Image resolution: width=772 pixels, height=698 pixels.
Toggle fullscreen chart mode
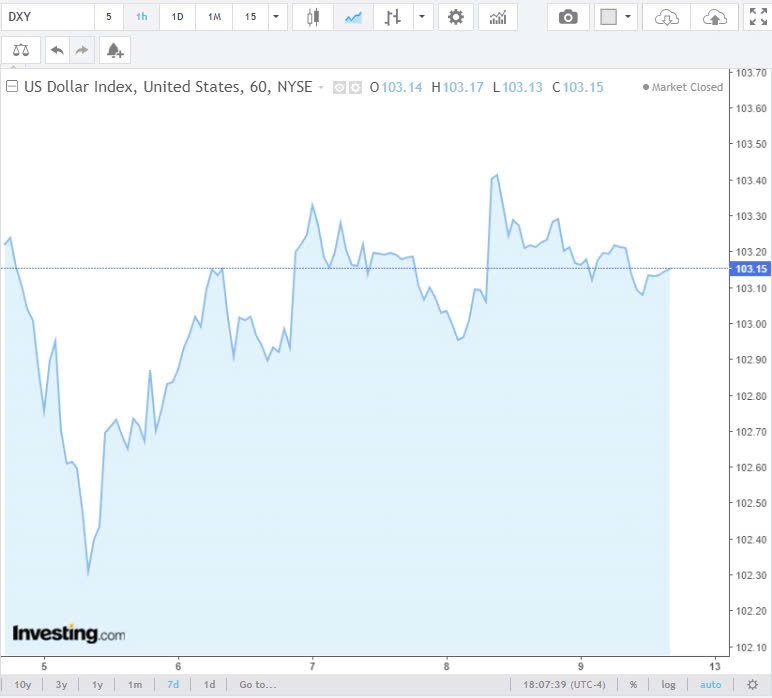pos(759,17)
